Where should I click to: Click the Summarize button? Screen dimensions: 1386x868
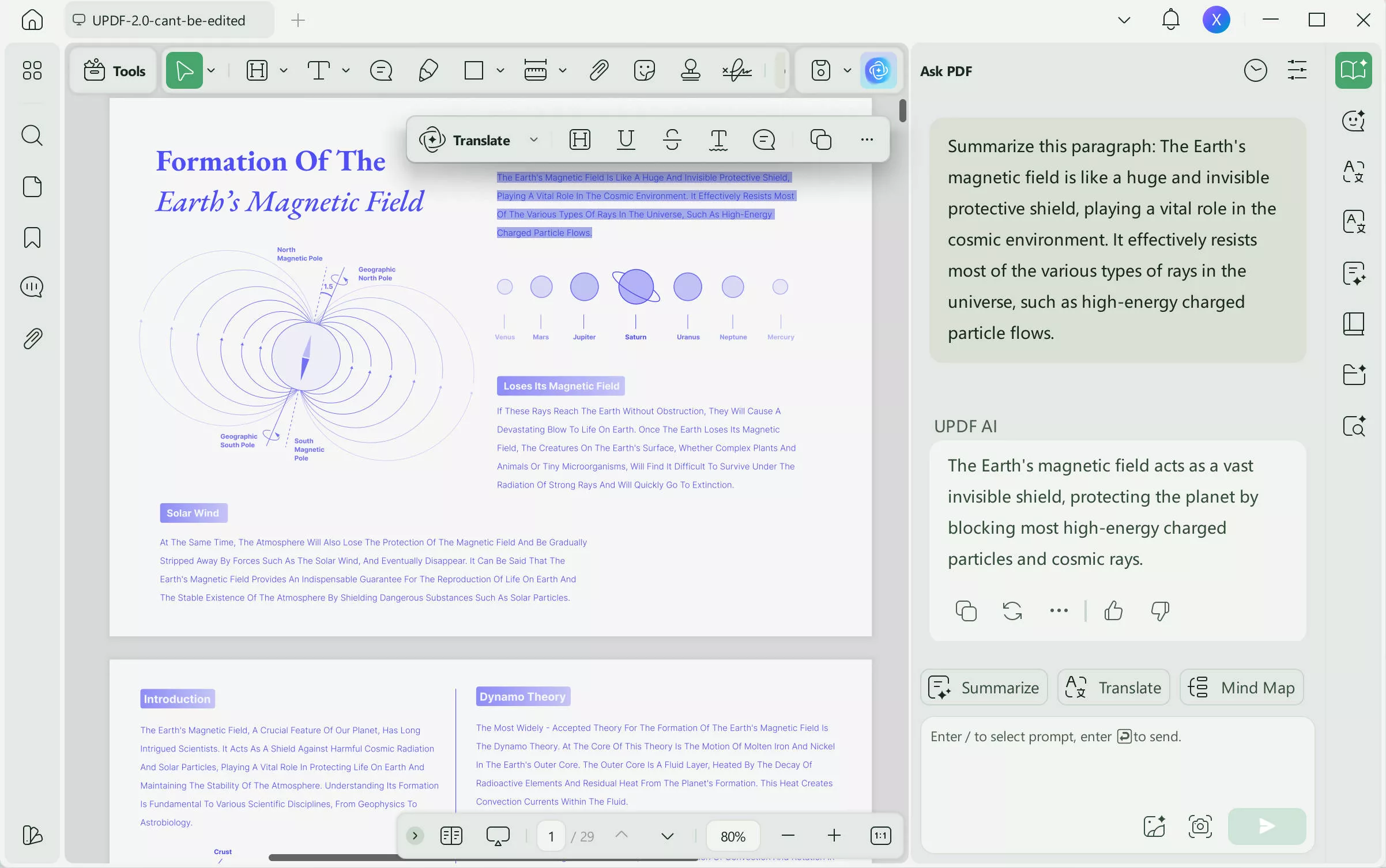(x=984, y=688)
